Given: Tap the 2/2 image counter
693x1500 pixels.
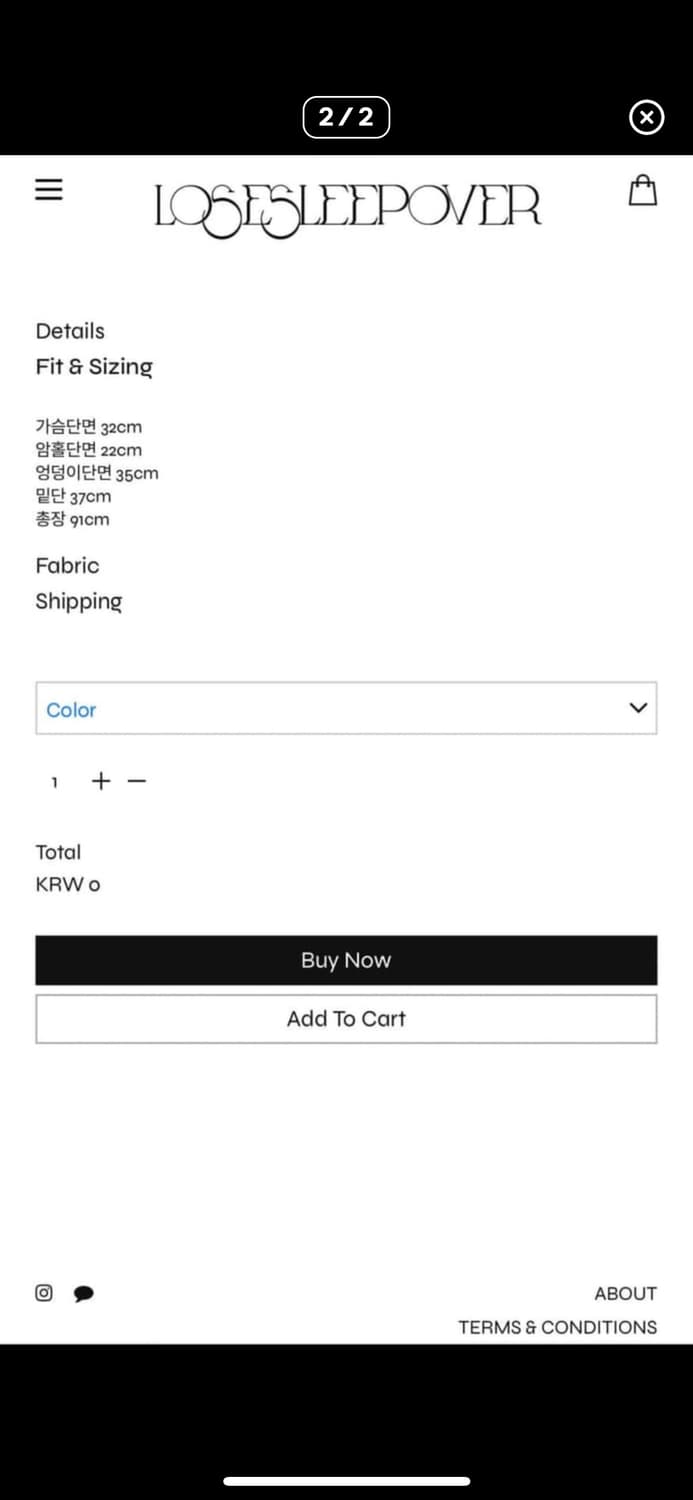Looking at the screenshot, I should [346, 118].
